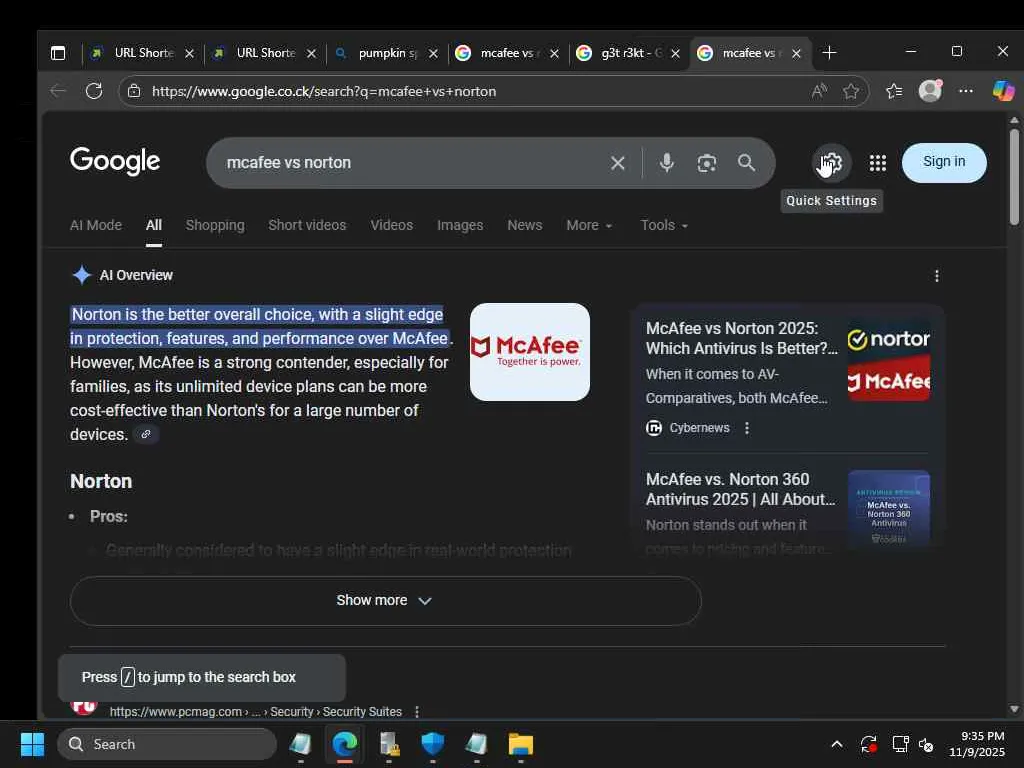
Task: Open the Favorites list icon
Action: pos(894,91)
